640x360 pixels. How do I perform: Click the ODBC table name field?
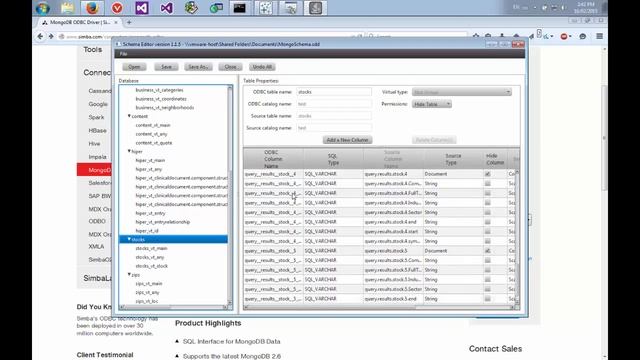tap(334, 92)
